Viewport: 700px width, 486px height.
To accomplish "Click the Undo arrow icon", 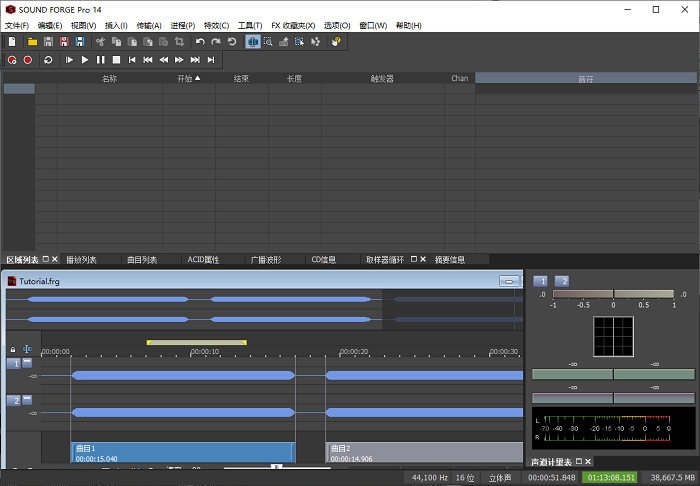I will point(200,42).
